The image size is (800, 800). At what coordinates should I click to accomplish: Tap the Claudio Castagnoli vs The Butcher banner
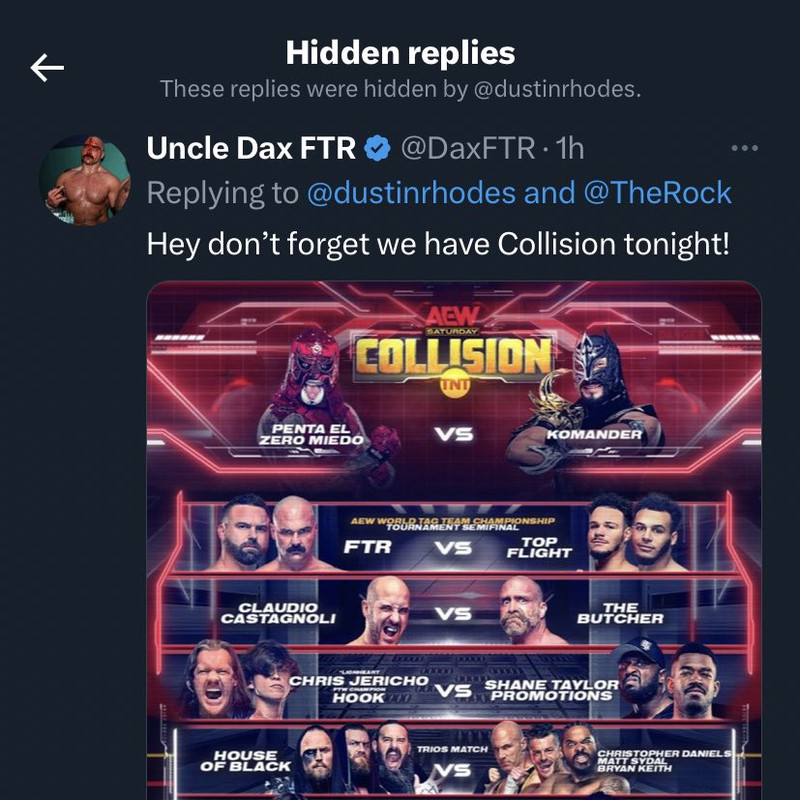(453, 612)
